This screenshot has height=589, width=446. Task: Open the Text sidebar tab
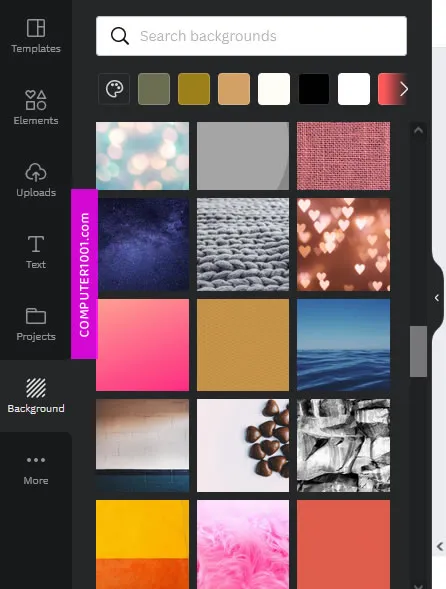[x=36, y=252]
